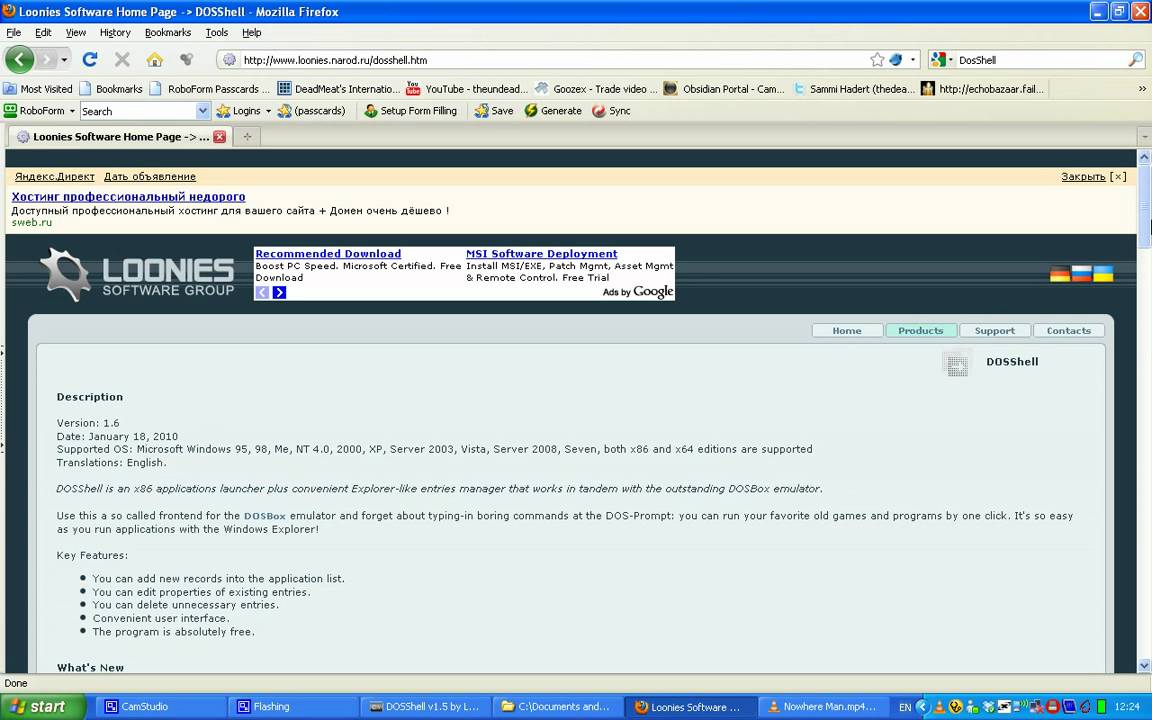Click RoboForm Setup Form Filling

pyautogui.click(x=410, y=111)
